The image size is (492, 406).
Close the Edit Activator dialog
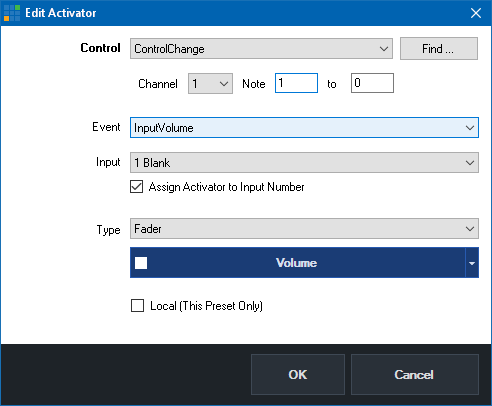[x=476, y=13]
